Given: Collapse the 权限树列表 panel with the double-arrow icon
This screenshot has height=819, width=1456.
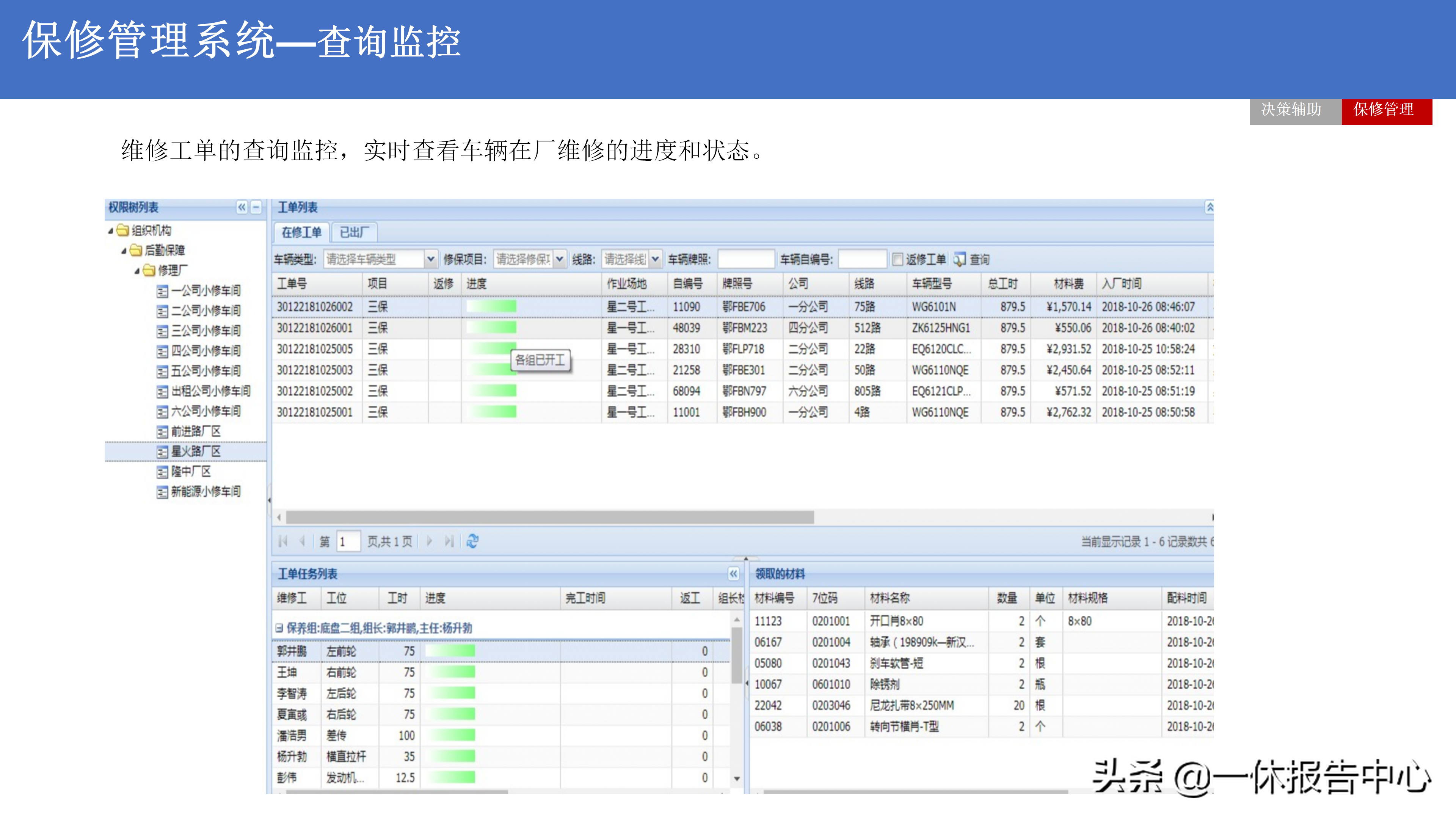Looking at the screenshot, I should [242, 207].
